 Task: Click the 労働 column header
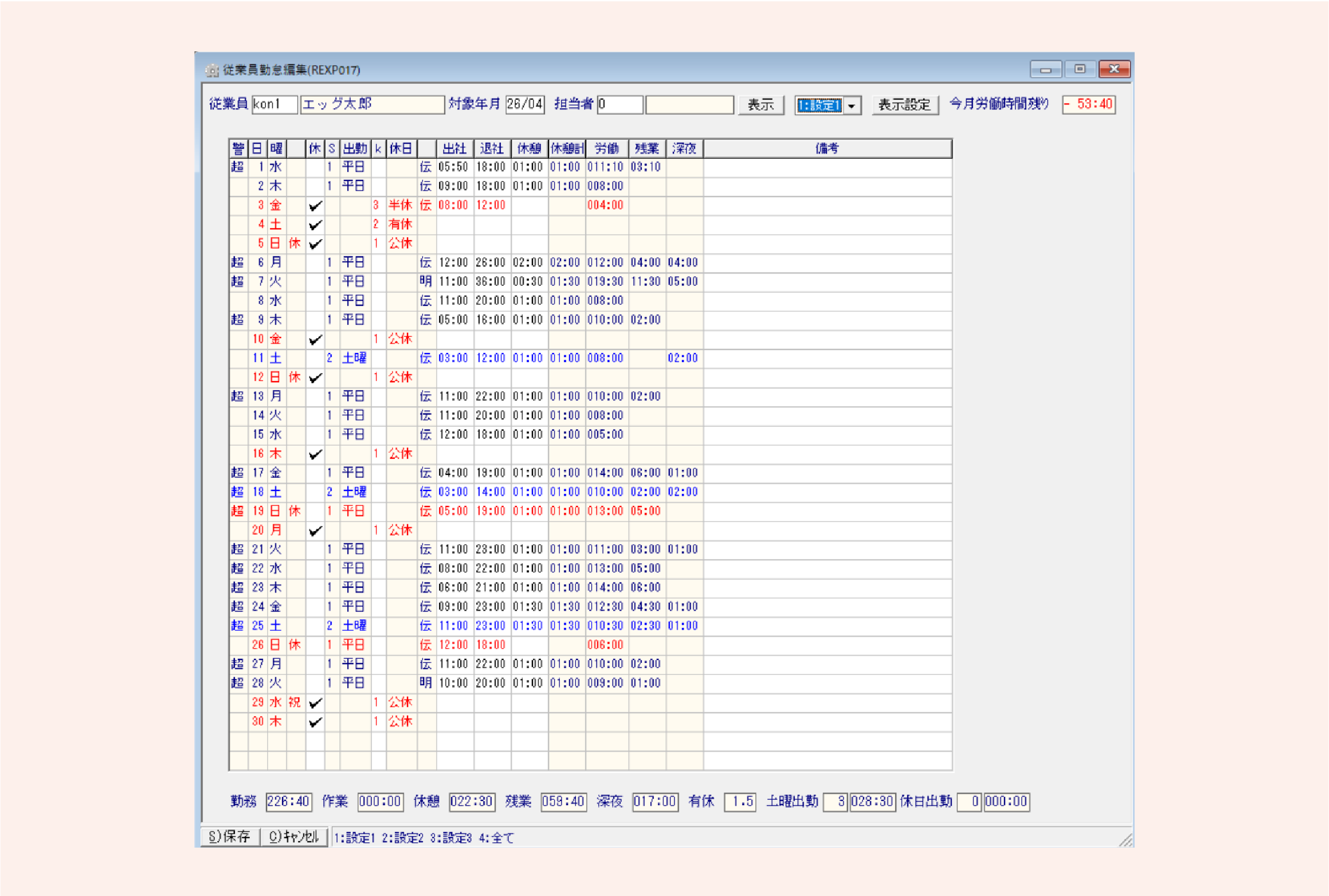(x=607, y=148)
